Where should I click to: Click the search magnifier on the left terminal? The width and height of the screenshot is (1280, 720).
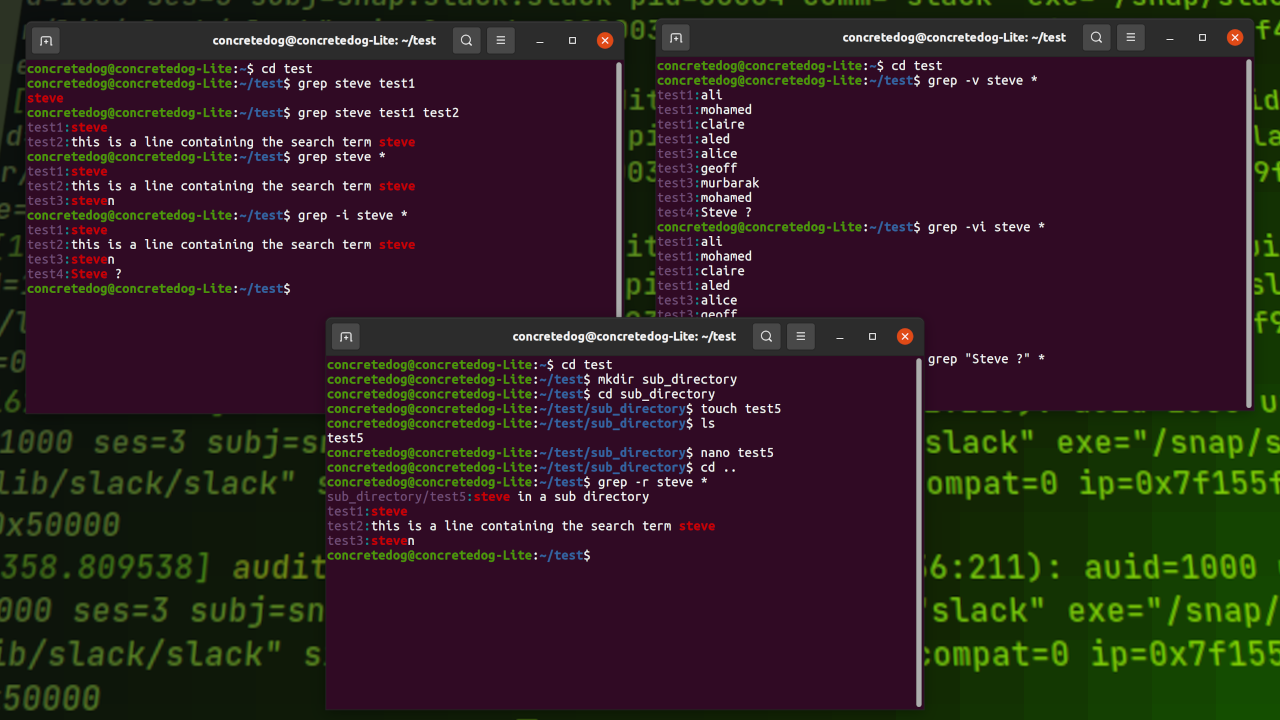point(466,40)
